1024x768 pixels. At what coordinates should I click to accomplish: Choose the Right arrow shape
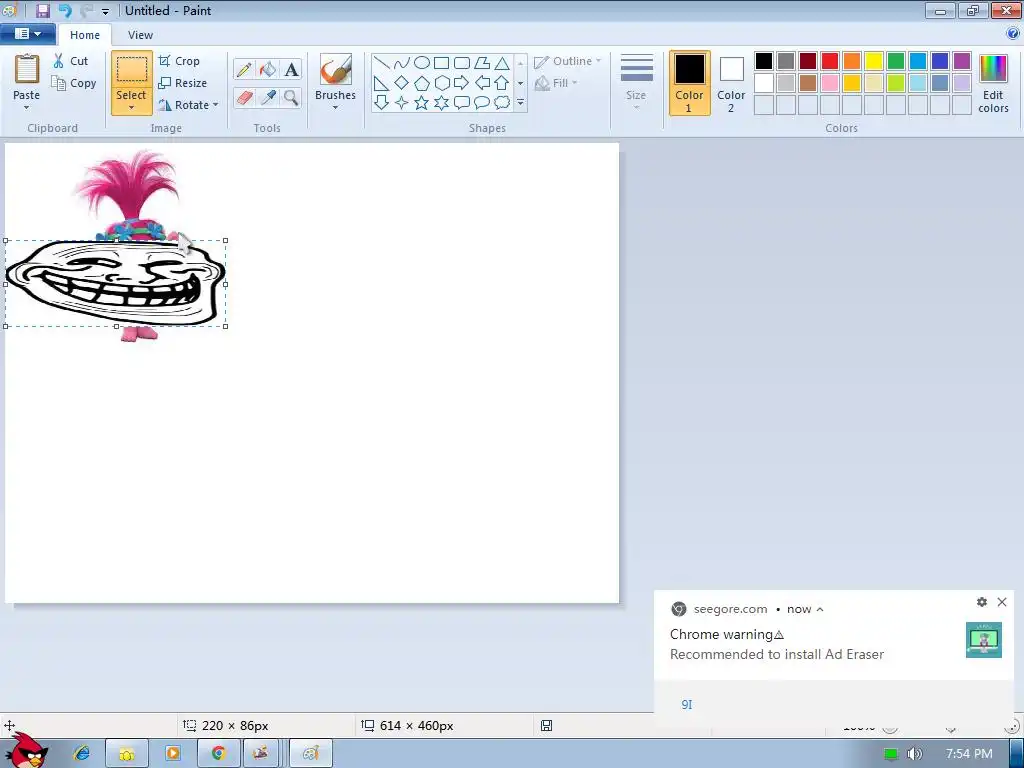click(x=462, y=82)
